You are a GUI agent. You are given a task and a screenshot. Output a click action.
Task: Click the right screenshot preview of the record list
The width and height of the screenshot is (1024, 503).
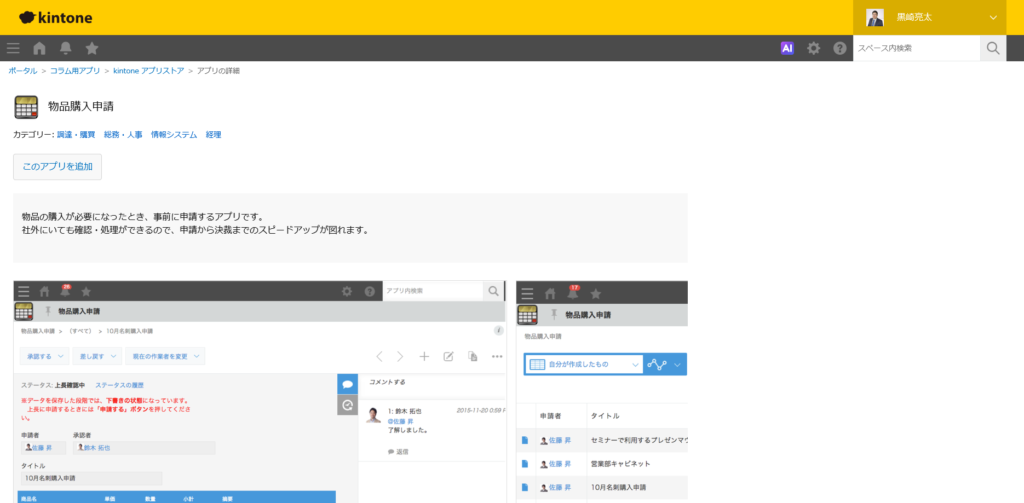click(601, 392)
